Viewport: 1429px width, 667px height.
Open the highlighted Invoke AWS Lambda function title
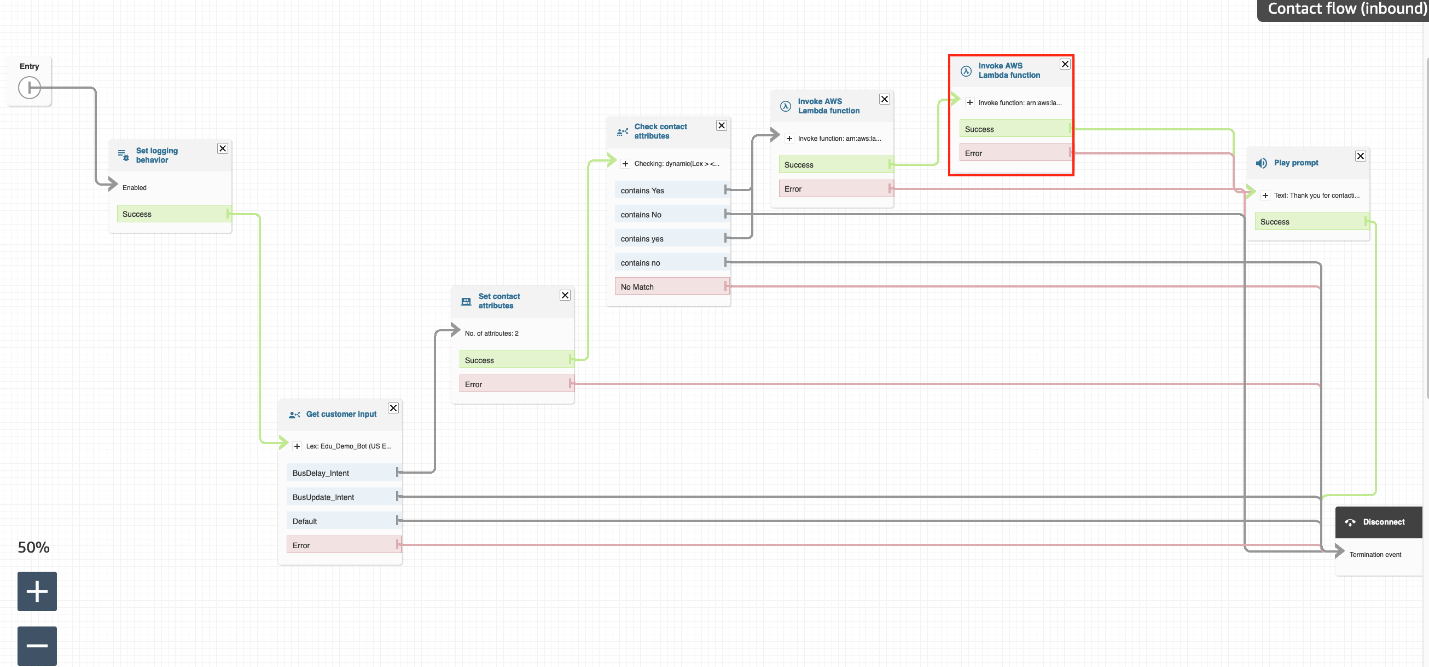(1009, 70)
